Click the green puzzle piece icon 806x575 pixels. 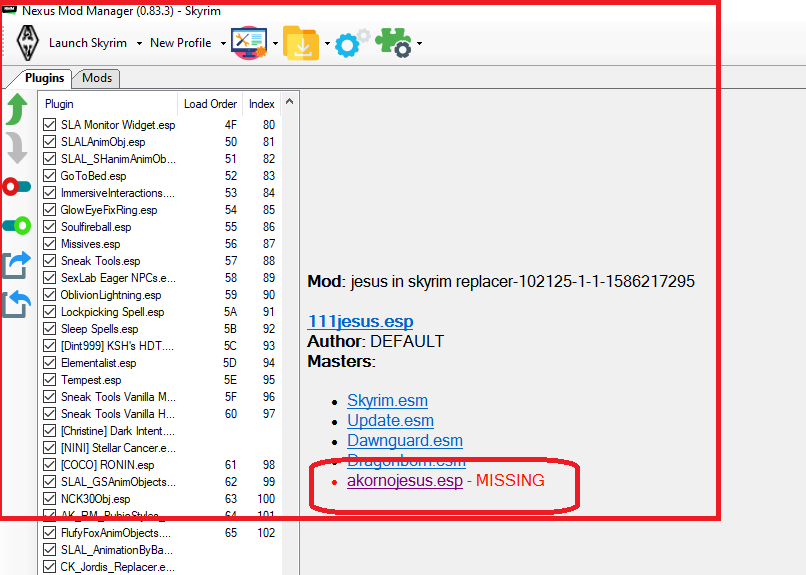coord(393,42)
